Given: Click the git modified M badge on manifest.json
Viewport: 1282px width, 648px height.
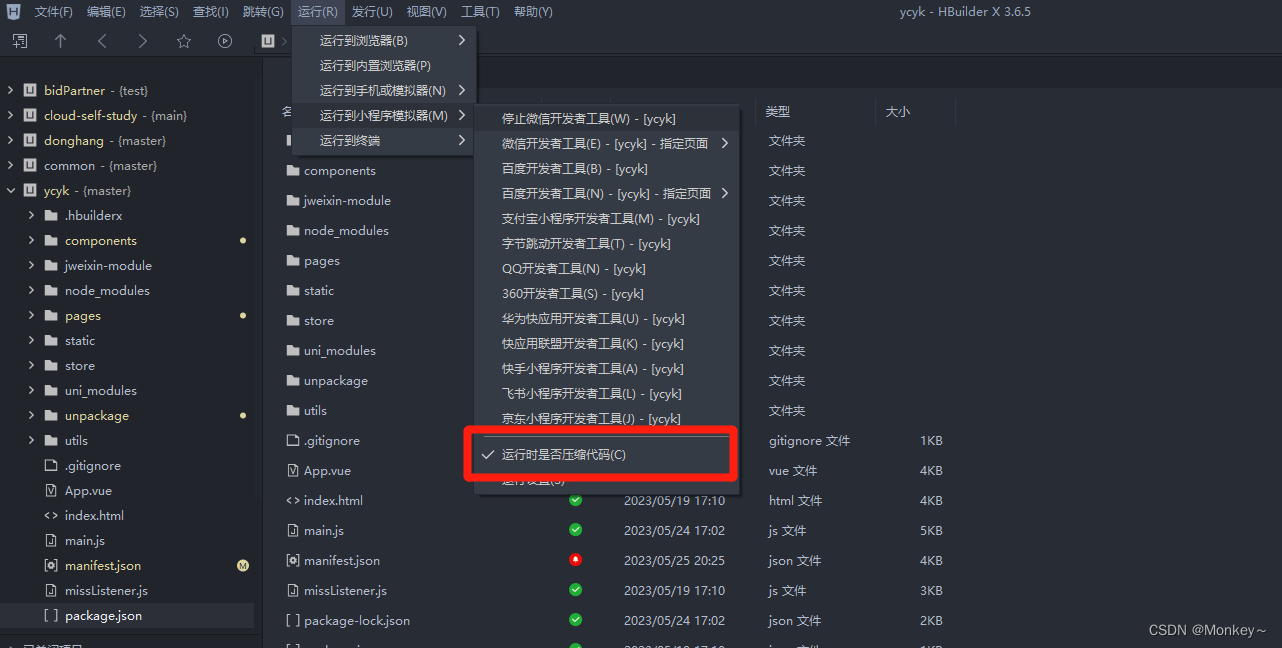Looking at the screenshot, I should (242, 566).
